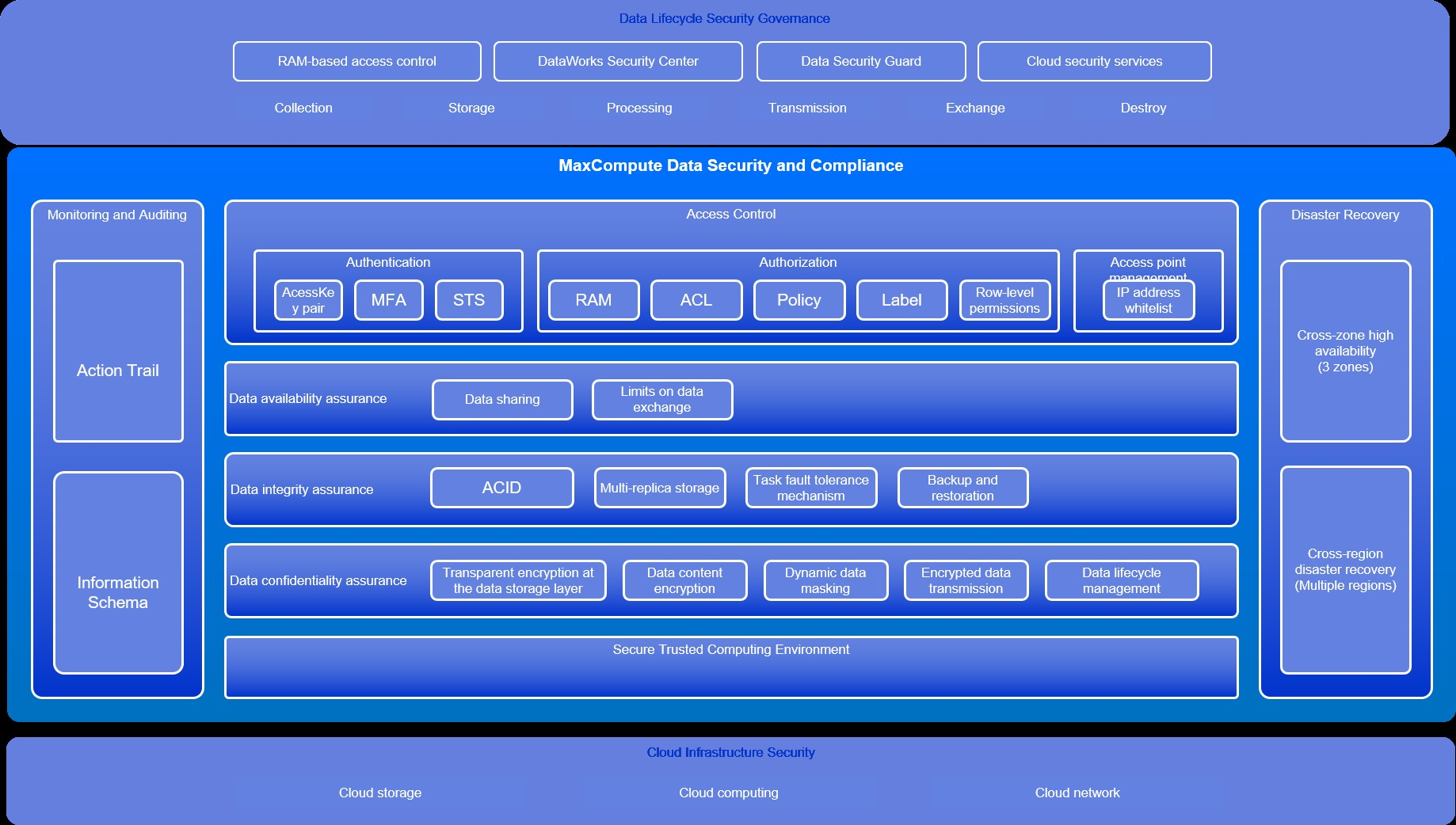Select the Monitoring and Auditing heading
This screenshot has height=825, width=1456.
(x=117, y=215)
